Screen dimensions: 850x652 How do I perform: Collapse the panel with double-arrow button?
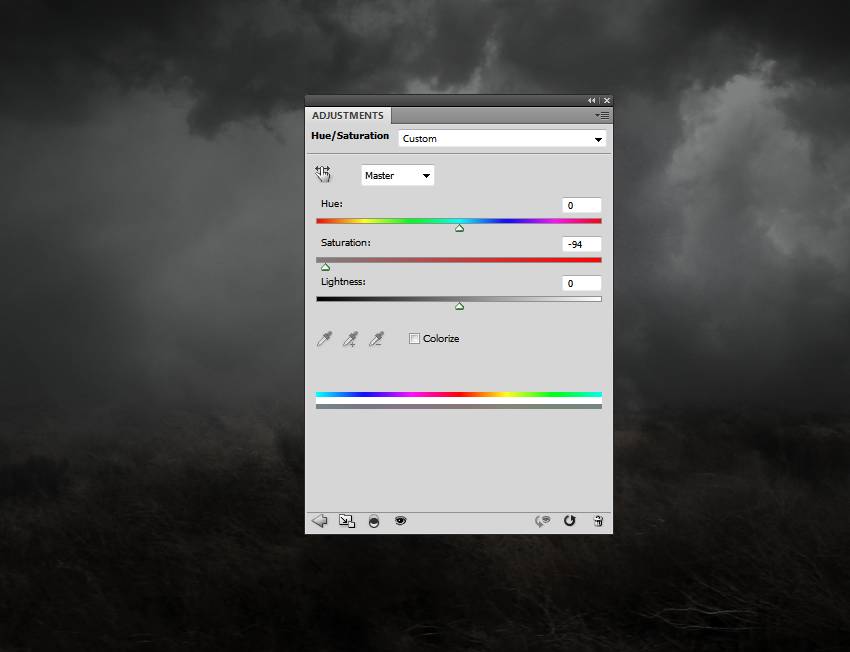592,101
